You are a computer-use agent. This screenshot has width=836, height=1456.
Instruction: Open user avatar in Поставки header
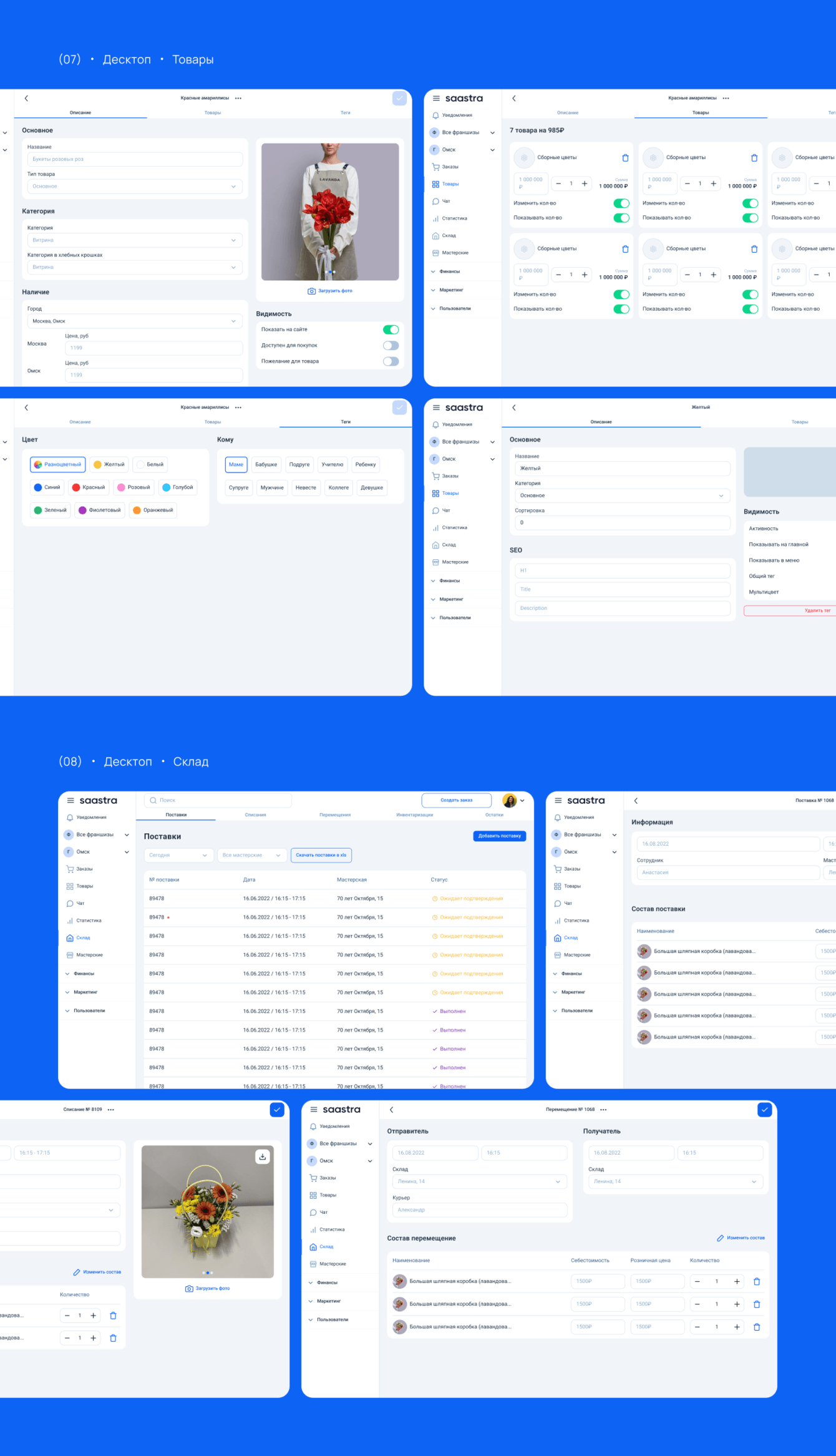[510, 801]
